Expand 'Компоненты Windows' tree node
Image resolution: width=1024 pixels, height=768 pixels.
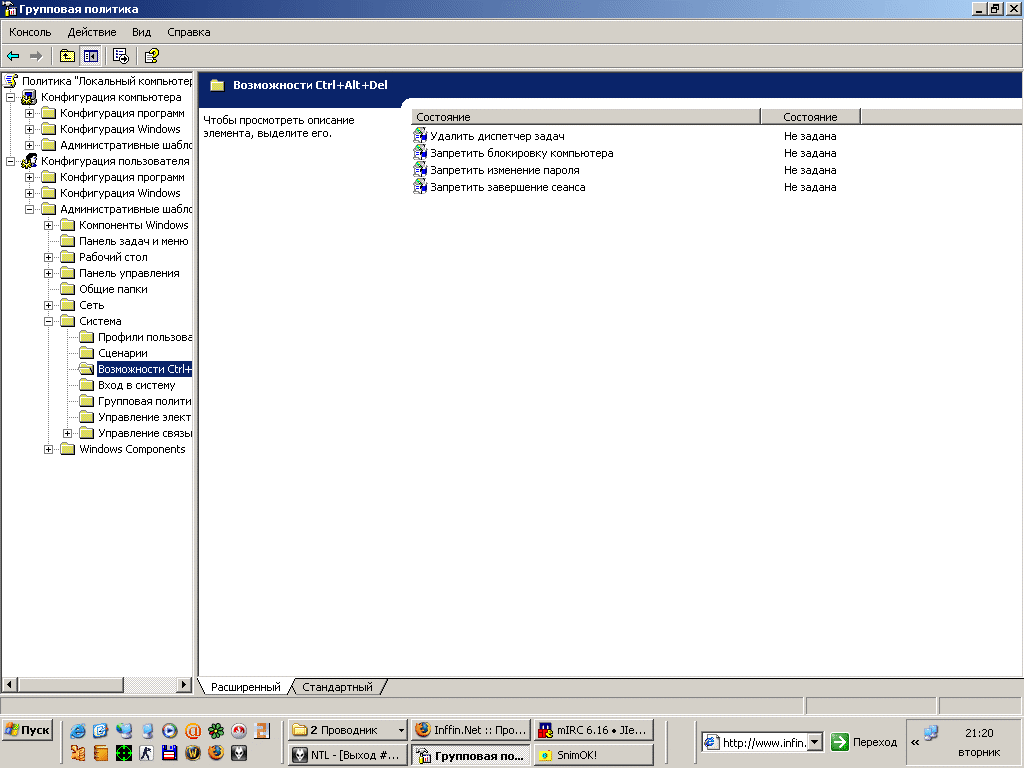click(49, 225)
